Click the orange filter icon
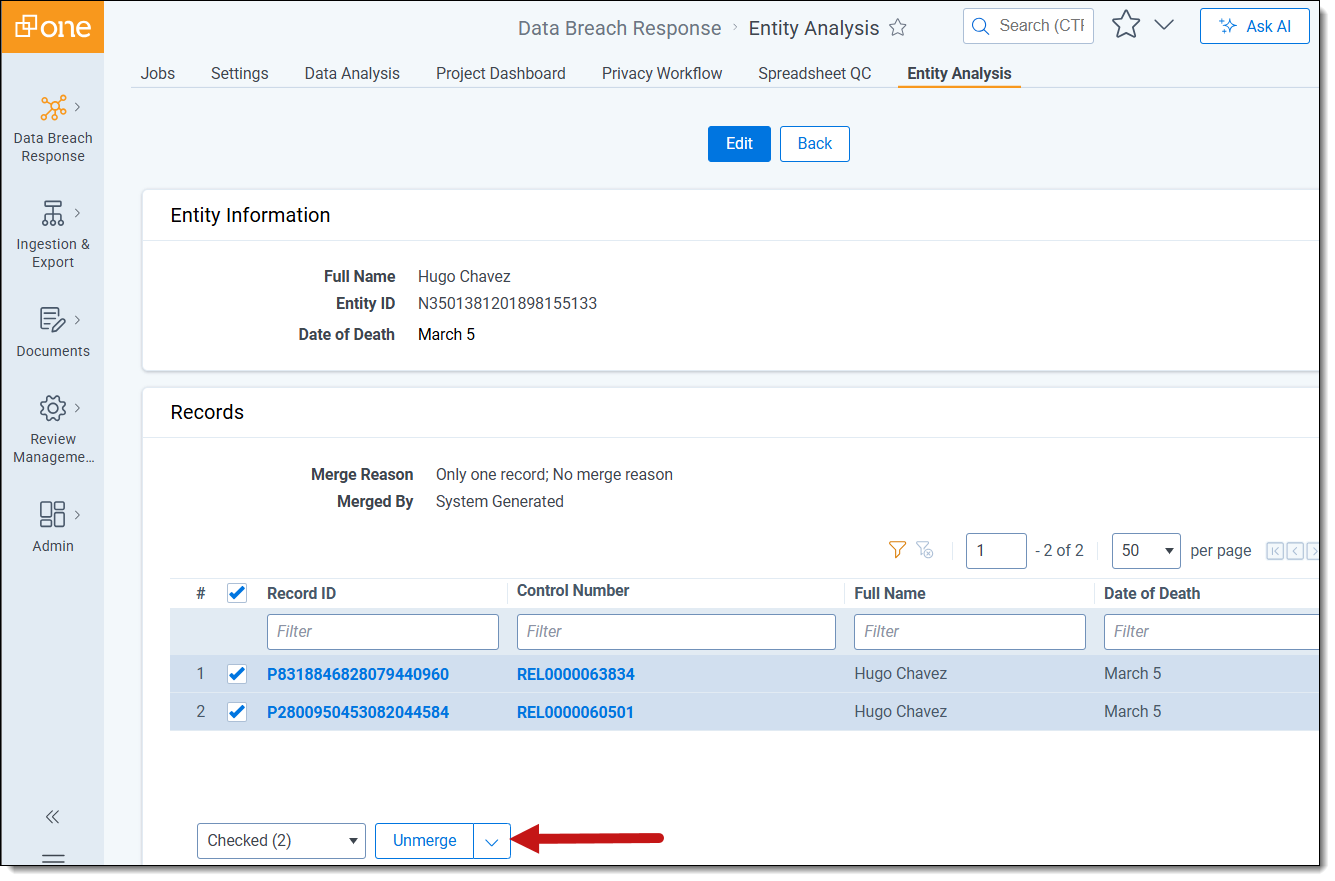This screenshot has width=1335, height=881. pos(897,550)
